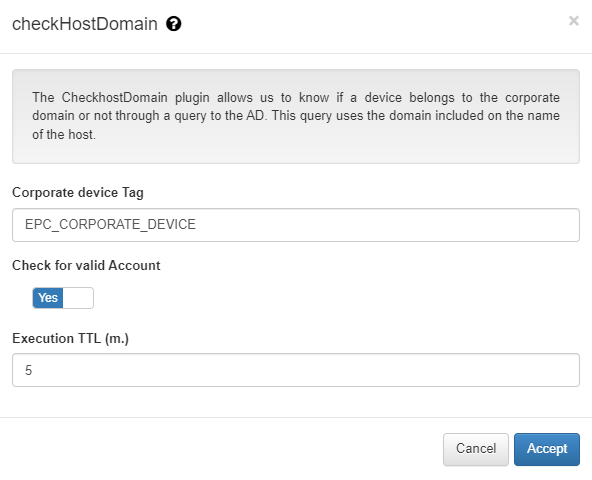Accept the checkHostDomain settings
592x480 pixels.
(547, 449)
